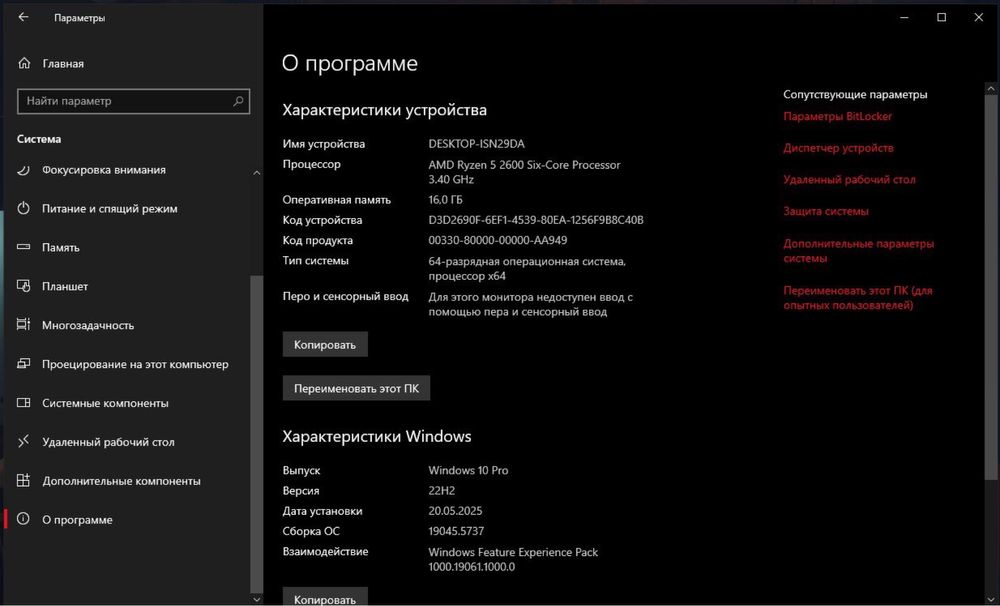Click the Home house icon
This screenshot has height=606, width=1000.
click(x=24, y=63)
